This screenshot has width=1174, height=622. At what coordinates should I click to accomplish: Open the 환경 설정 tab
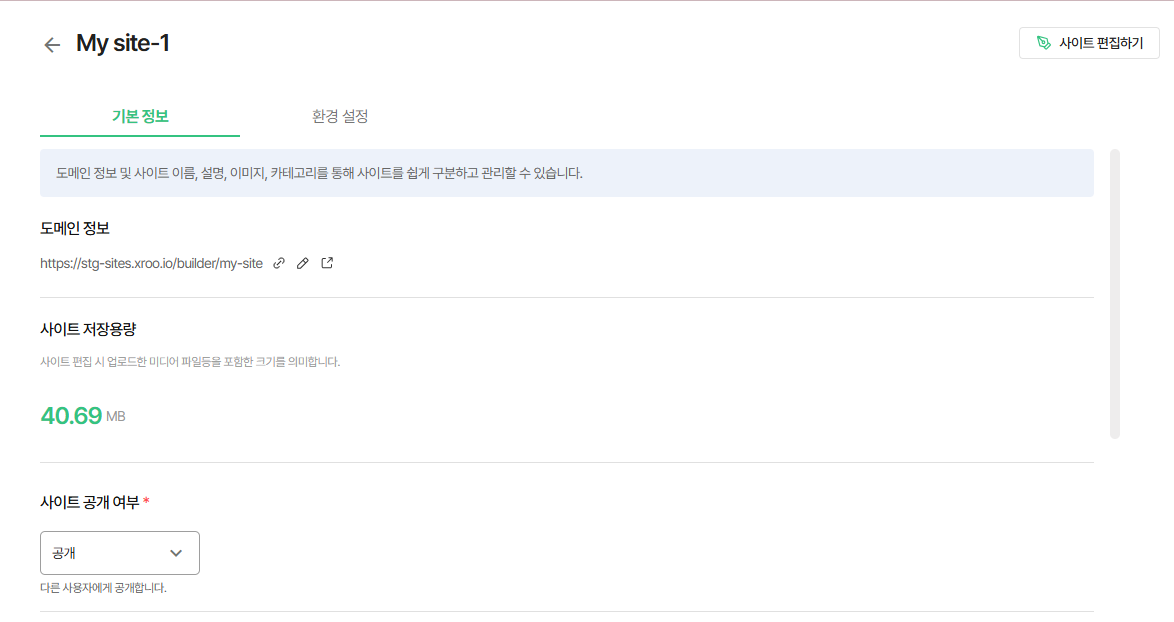pyautogui.click(x=340, y=117)
